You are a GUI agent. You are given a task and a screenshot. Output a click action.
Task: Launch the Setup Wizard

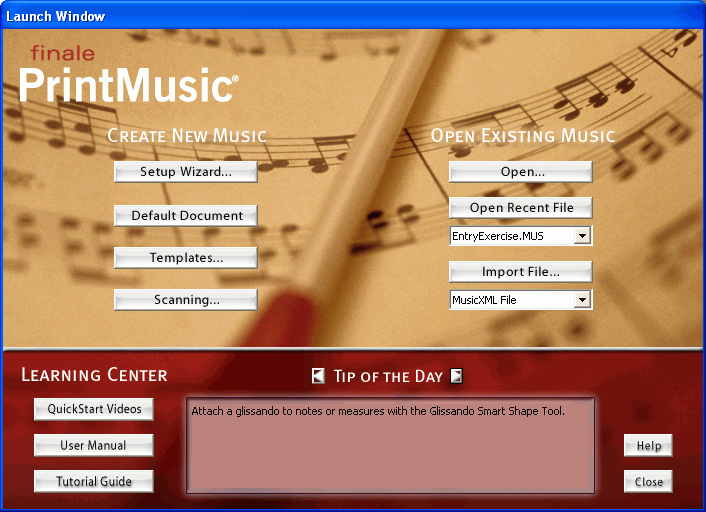(186, 172)
